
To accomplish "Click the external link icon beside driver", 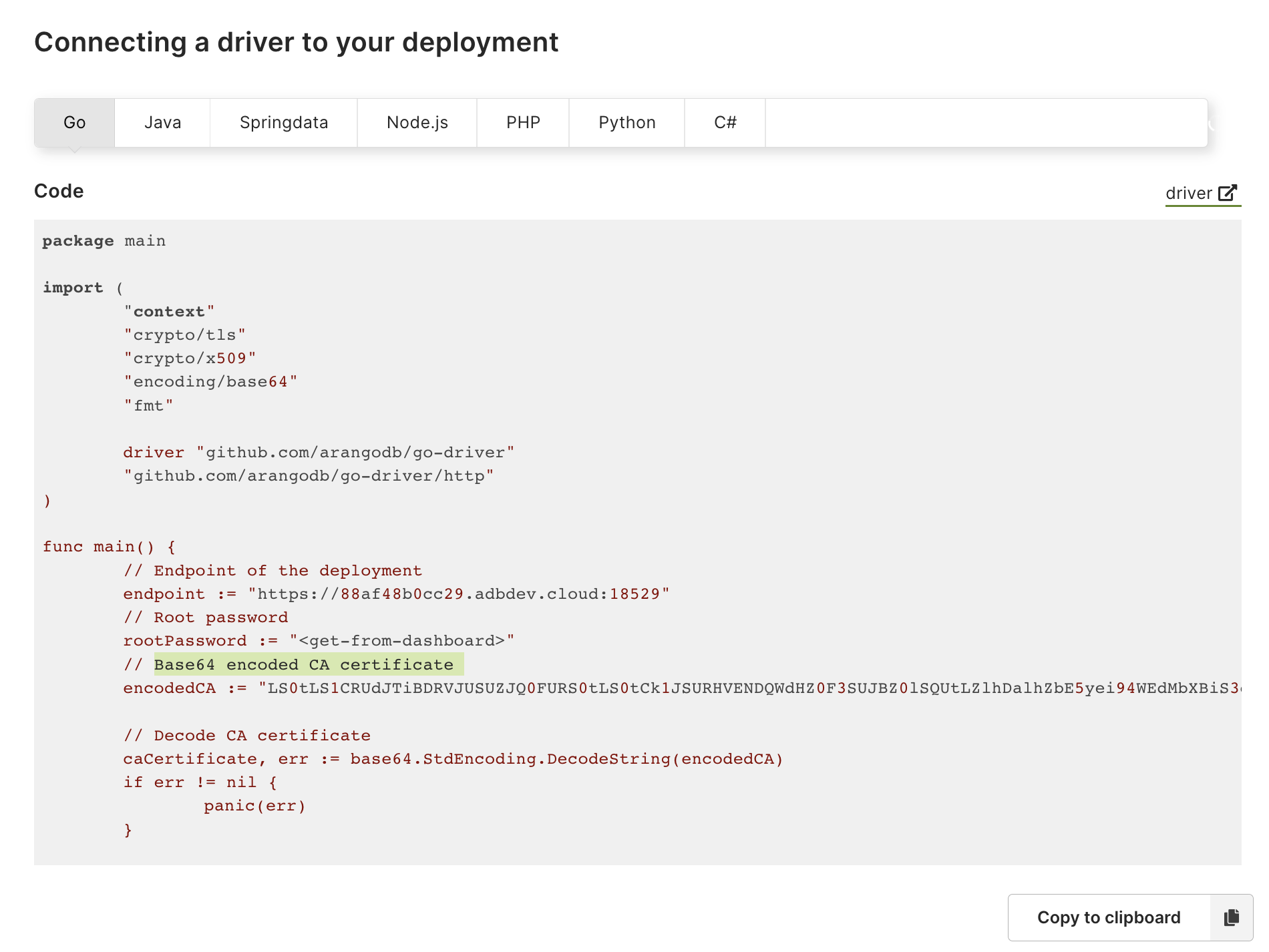I will click(x=1228, y=192).
